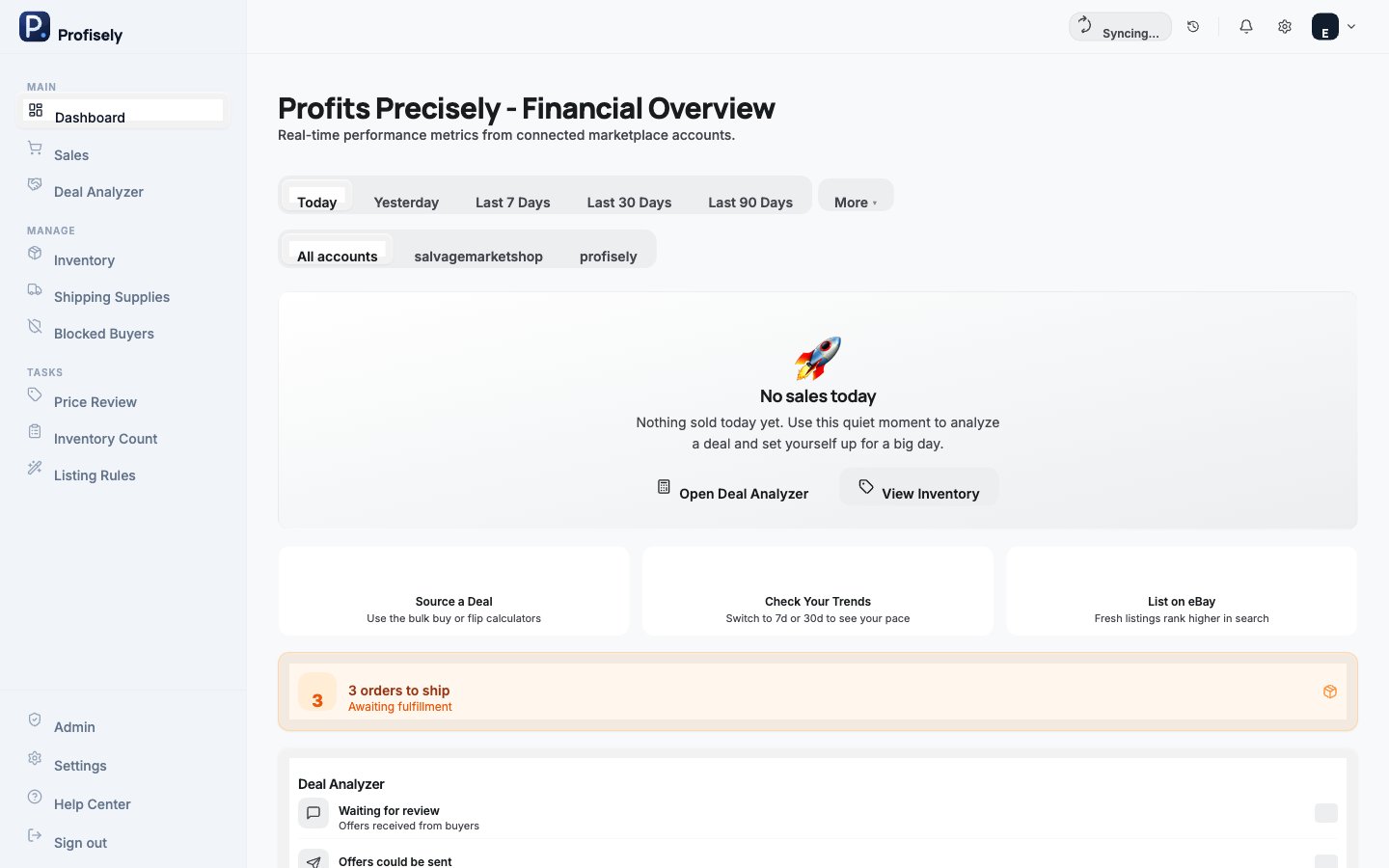The image size is (1389, 868).
Task: Click the View Inventory button
Action: 919,491
